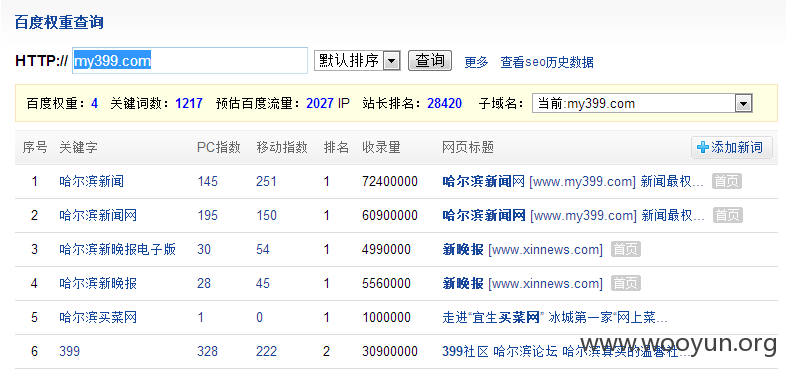
Task: Click mobile index 45 in row 4
Action: coord(263,284)
